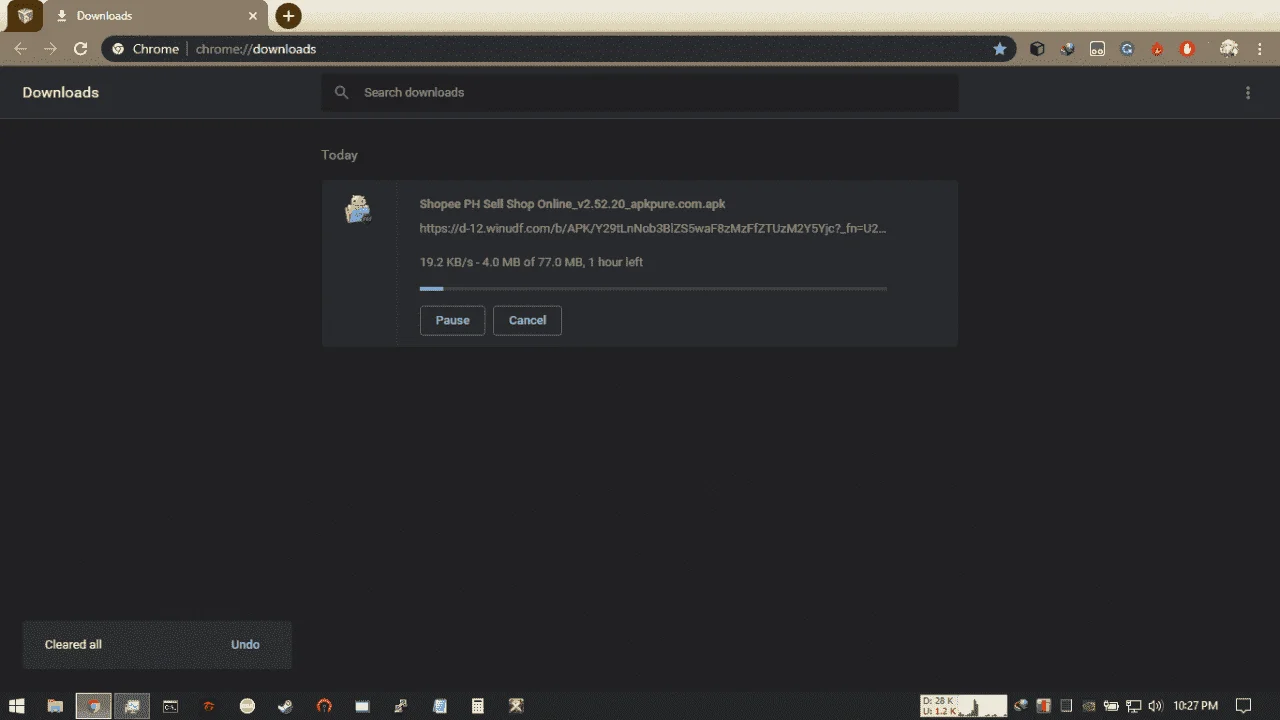
Task: Click the blue circular G extension icon
Action: point(1127,48)
